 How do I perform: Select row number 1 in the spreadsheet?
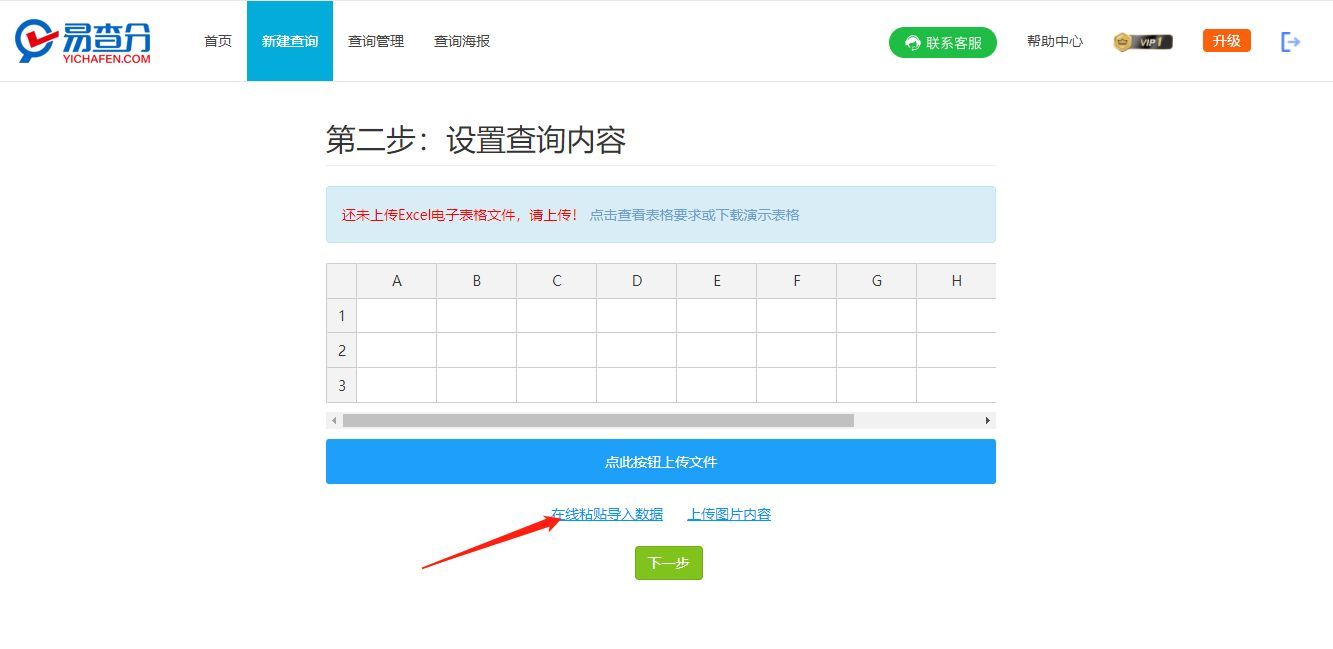pos(341,315)
